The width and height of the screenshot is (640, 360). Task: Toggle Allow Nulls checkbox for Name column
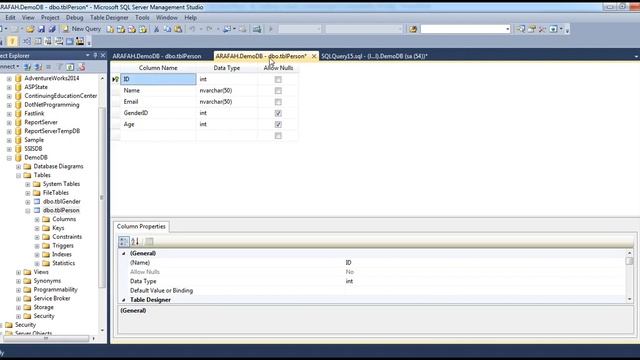tap(278, 91)
